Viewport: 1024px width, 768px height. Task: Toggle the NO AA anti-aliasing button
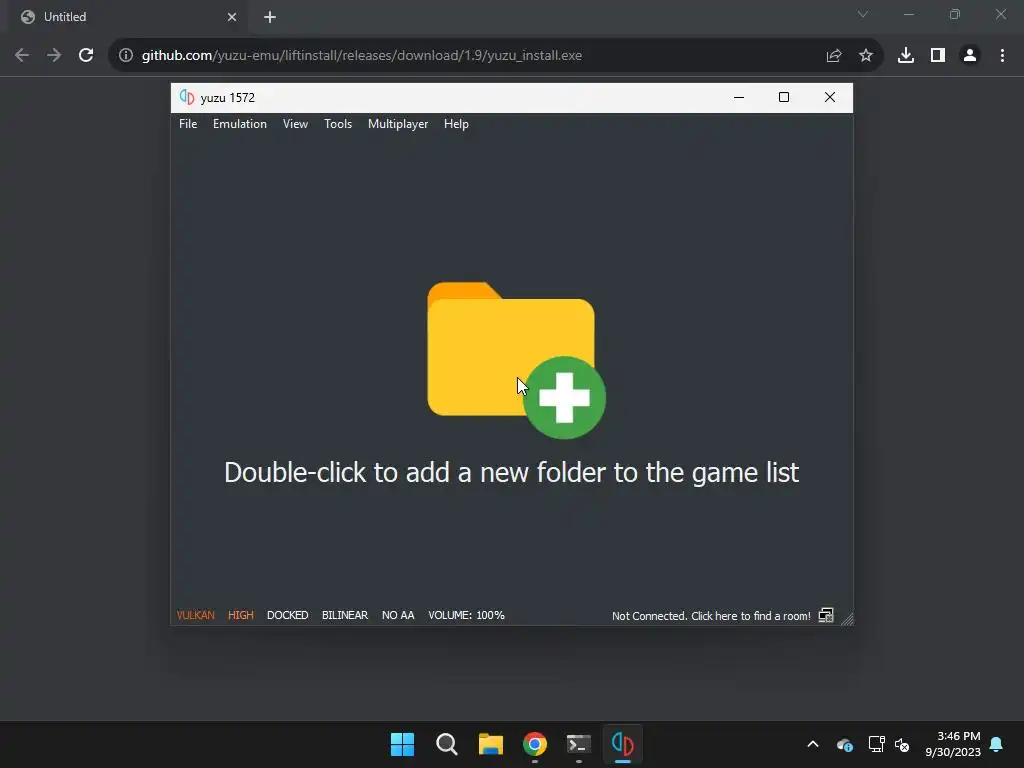click(x=398, y=615)
